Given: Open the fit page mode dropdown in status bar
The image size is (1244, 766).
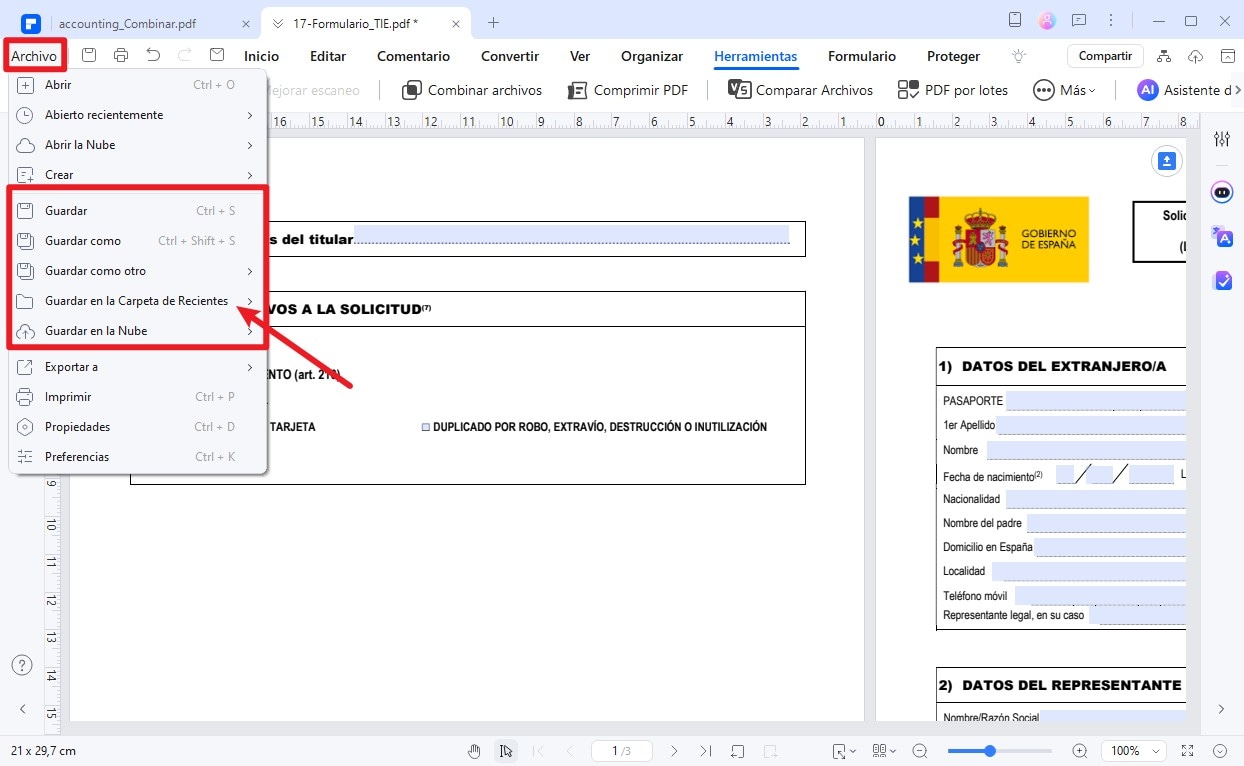Looking at the screenshot, I should [844, 751].
